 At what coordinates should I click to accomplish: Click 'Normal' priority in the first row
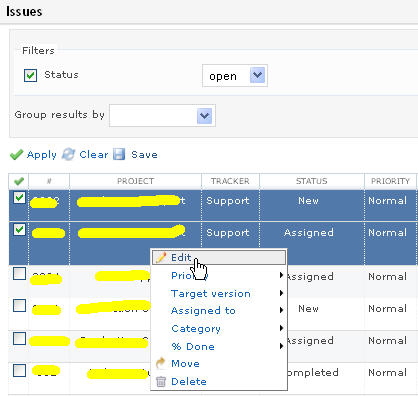[387, 201]
